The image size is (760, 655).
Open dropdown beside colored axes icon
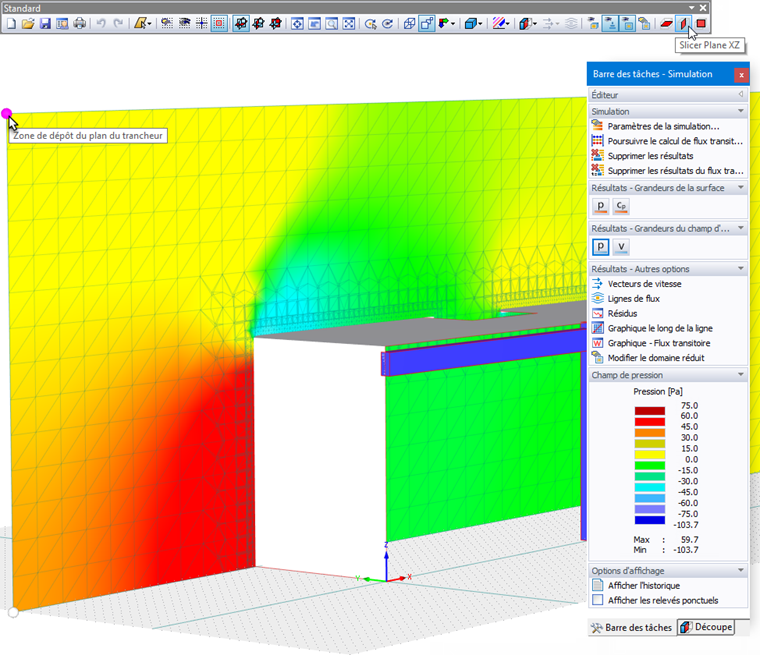pyautogui.click(x=453, y=24)
